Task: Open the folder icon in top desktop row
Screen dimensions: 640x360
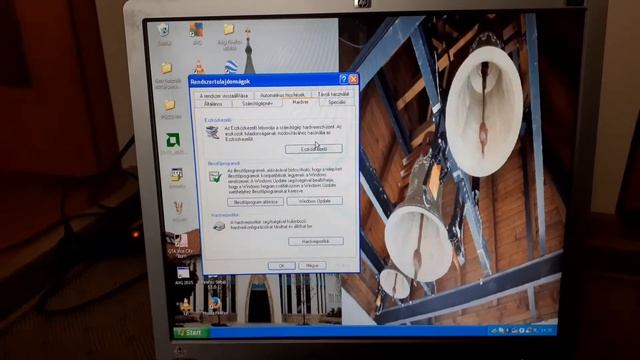Action: click(x=228, y=29)
